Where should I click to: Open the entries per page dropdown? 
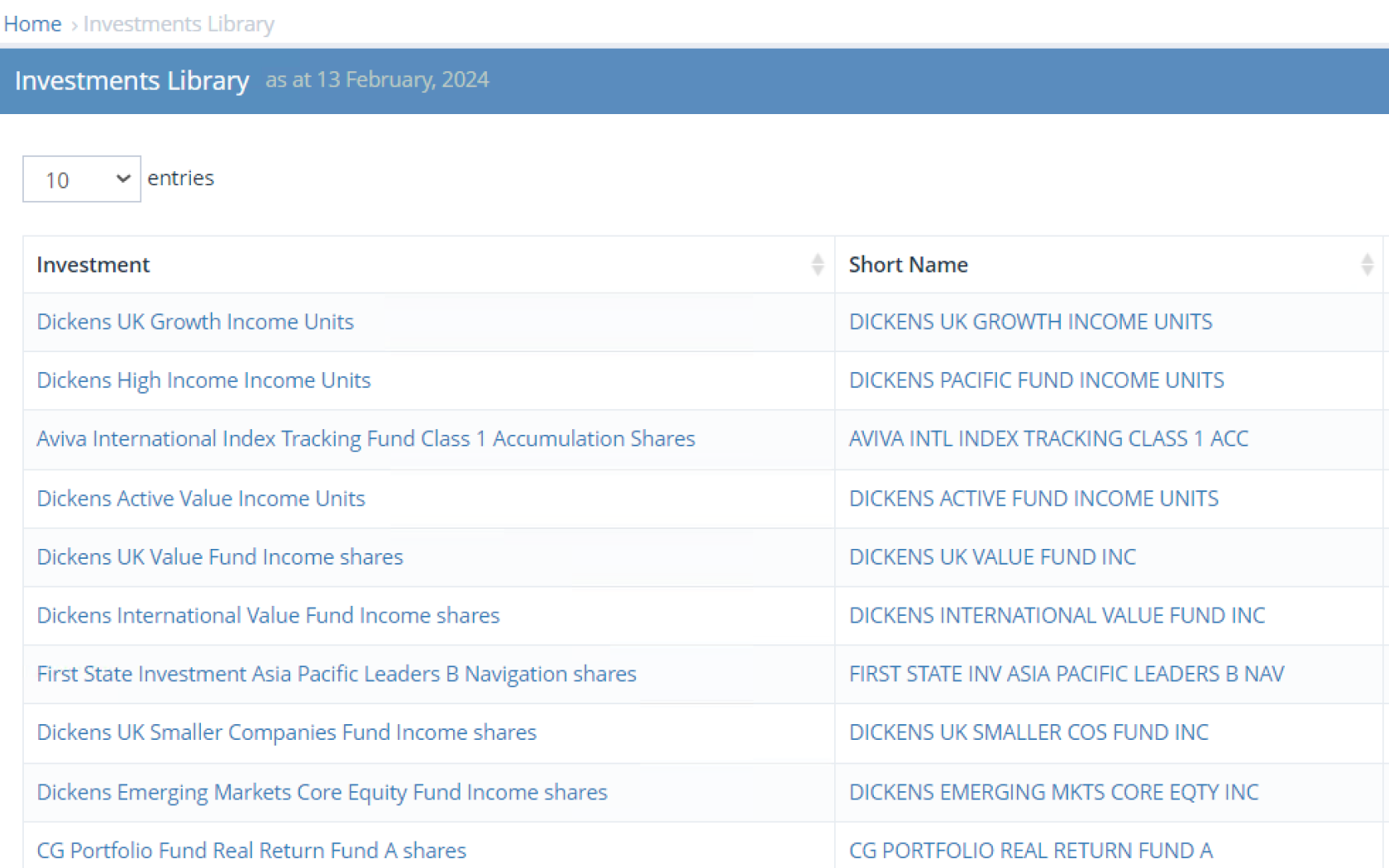point(82,179)
